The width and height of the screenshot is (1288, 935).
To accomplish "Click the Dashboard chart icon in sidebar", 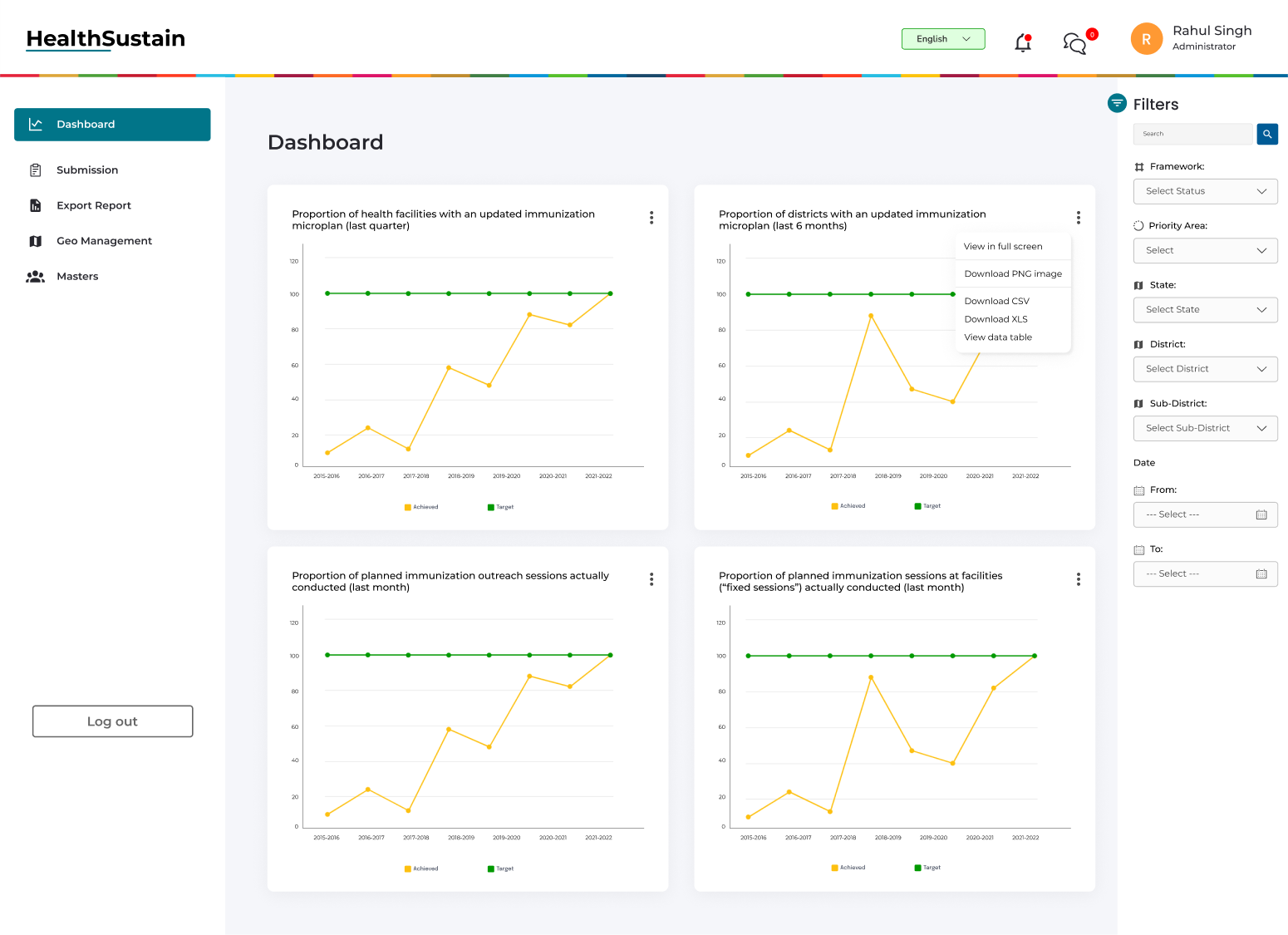I will click(36, 124).
